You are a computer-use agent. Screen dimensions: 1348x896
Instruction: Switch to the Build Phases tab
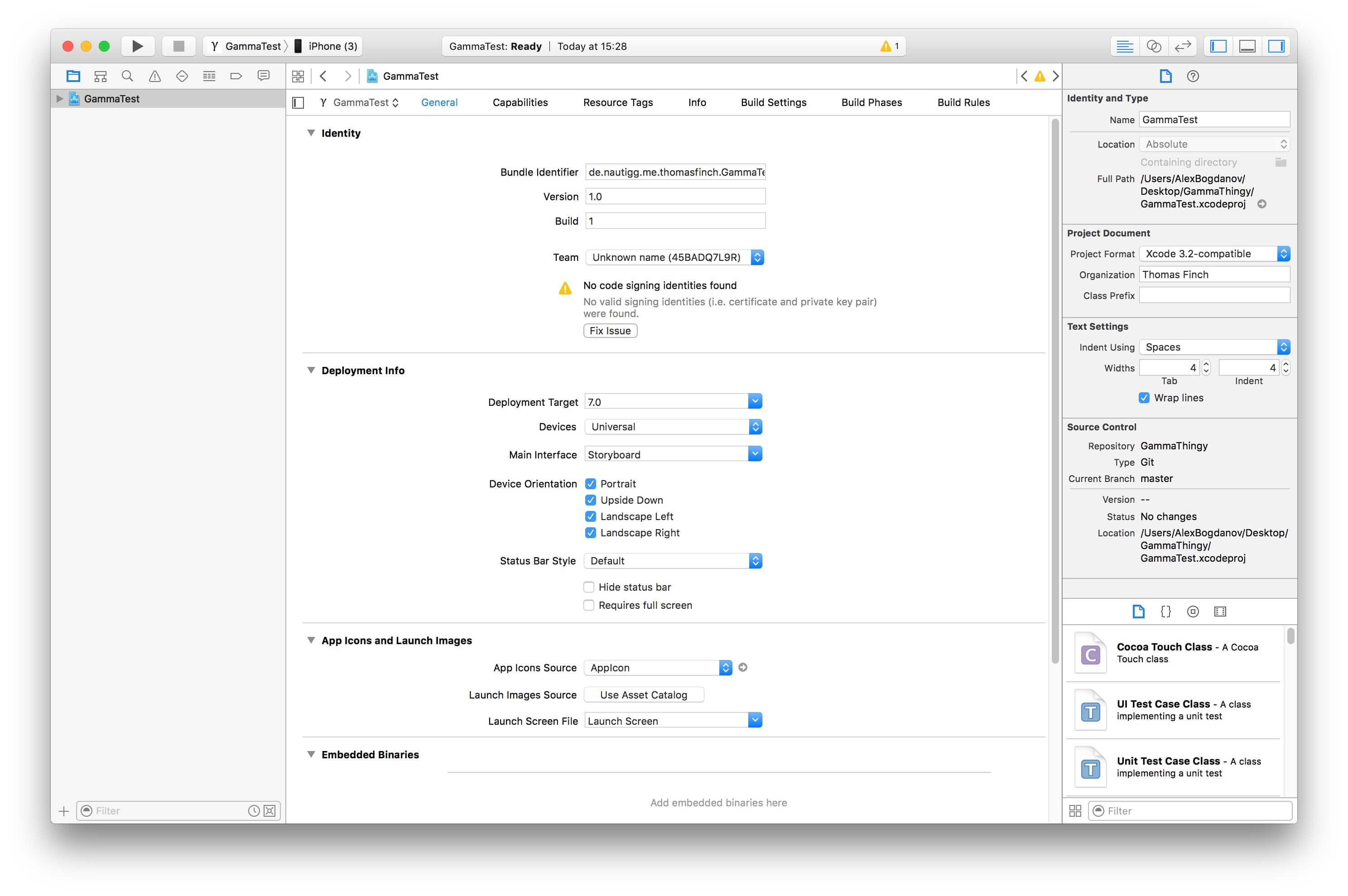coord(871,102)
